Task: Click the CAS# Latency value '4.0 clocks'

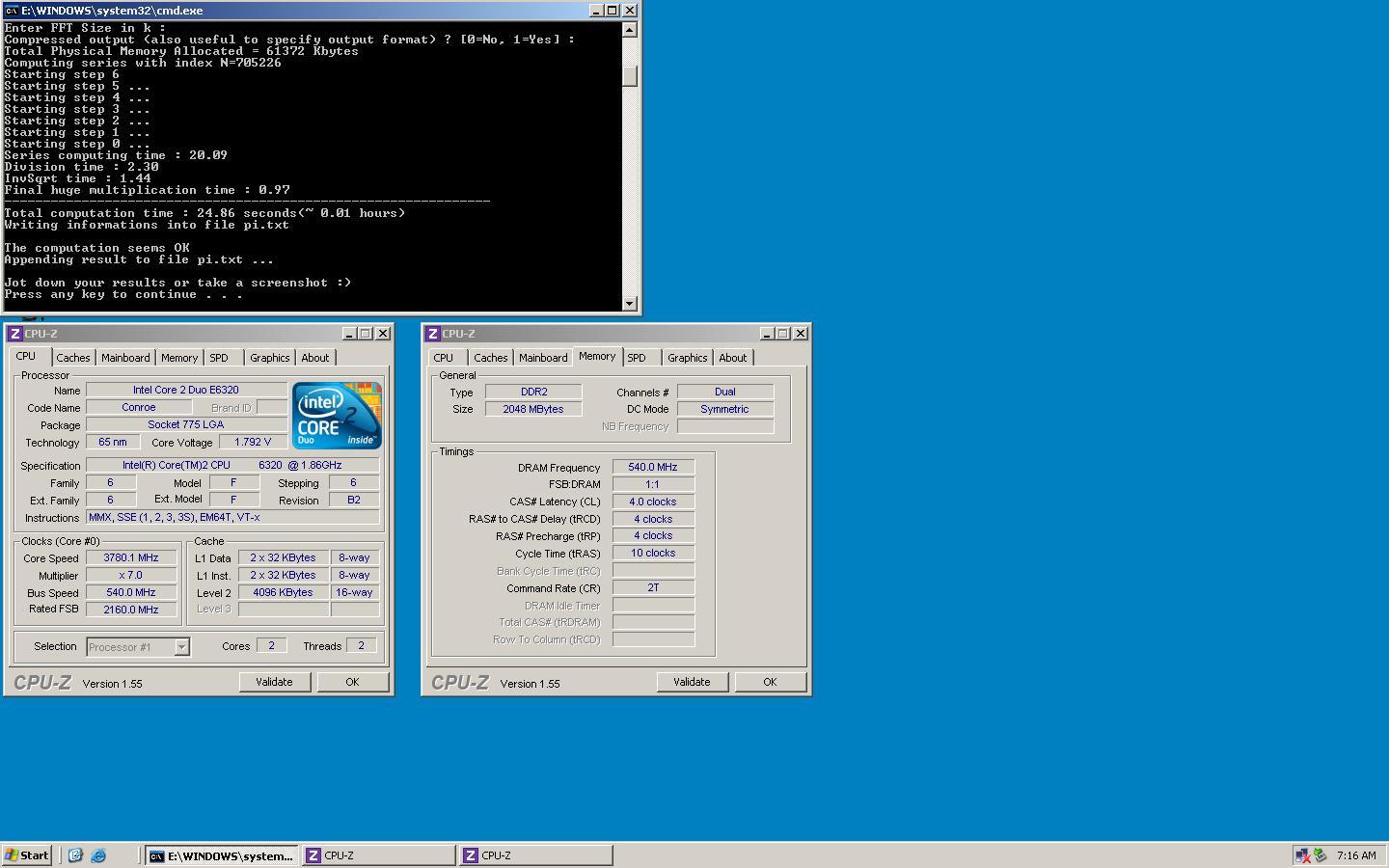Action: 653,502
